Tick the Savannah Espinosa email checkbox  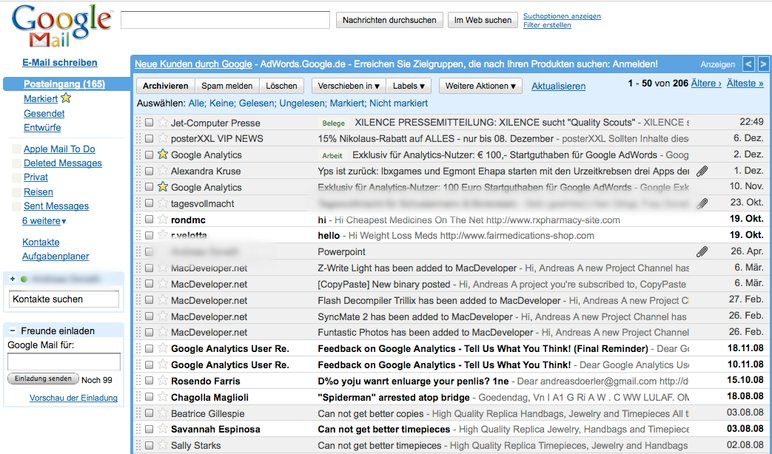click(x=149, y=429)
